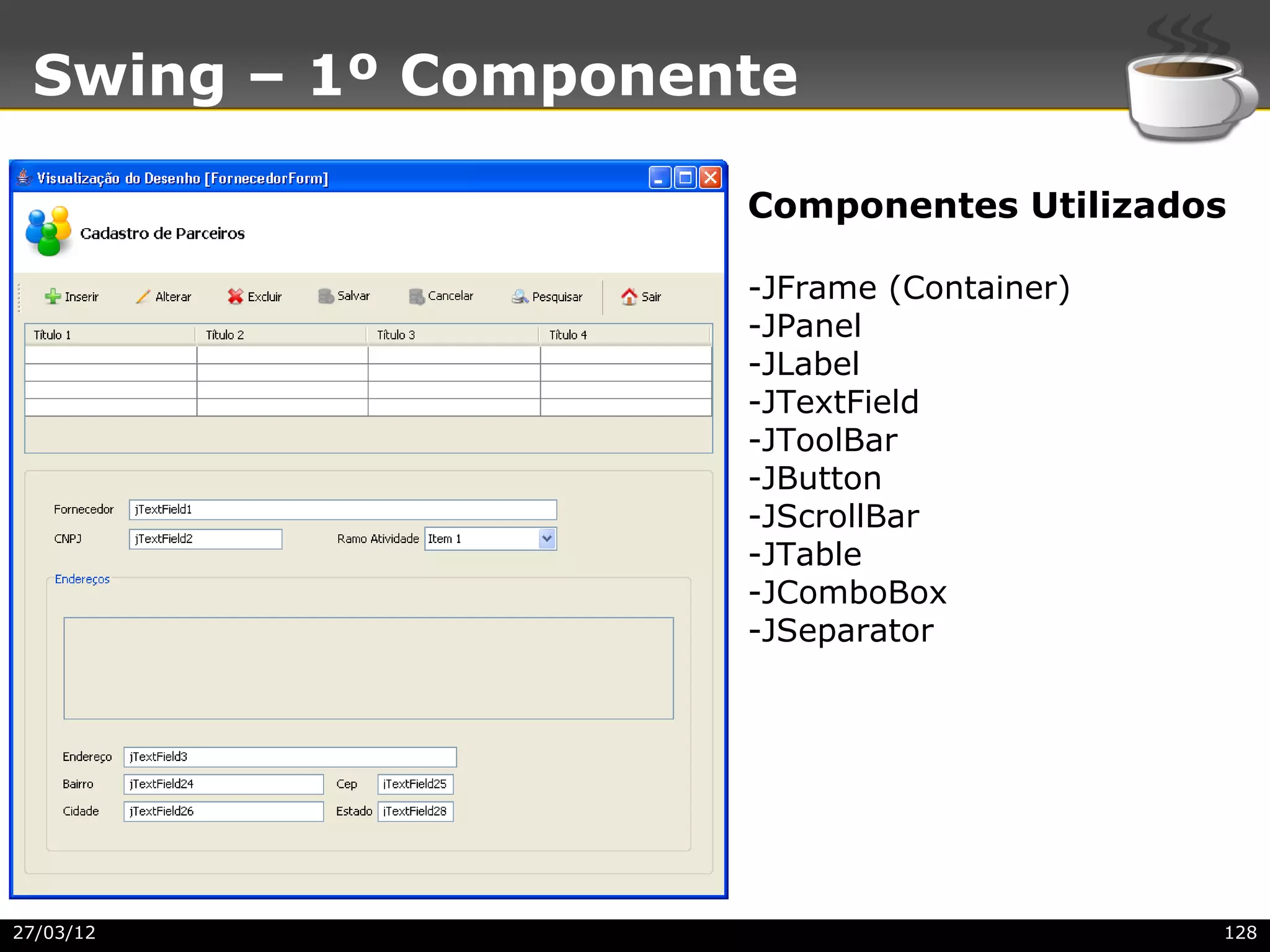Viewport: 1270px width, 952px height.
Task: Click the Título 3 column header
Action: [x=454, y=335]
